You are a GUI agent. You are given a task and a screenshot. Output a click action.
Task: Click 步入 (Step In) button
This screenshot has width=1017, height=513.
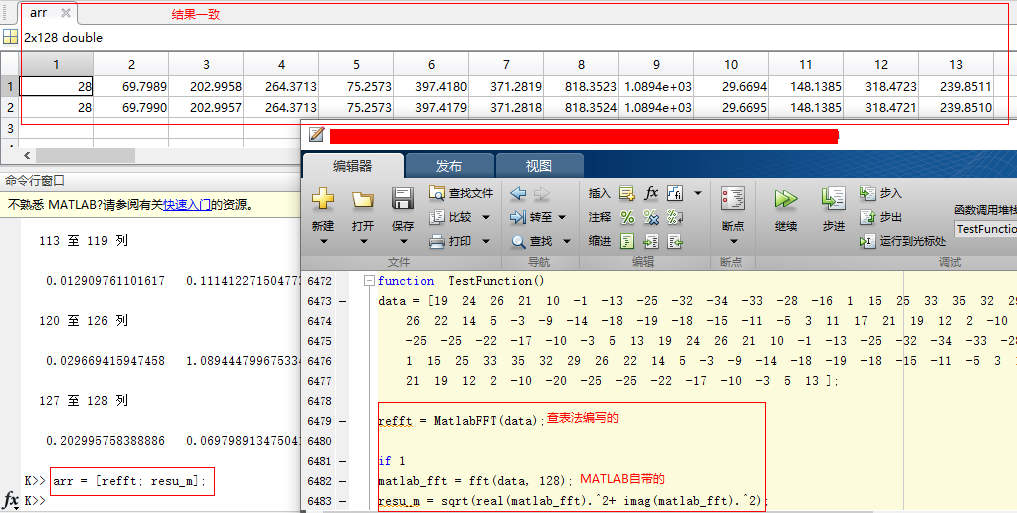[881, 193]
